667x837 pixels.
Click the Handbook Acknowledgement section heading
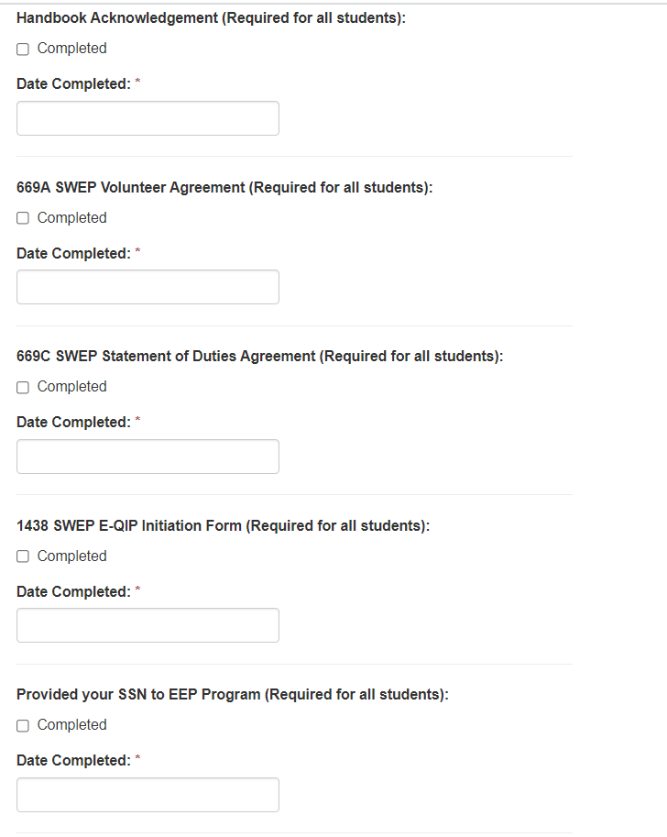[211, 17]
